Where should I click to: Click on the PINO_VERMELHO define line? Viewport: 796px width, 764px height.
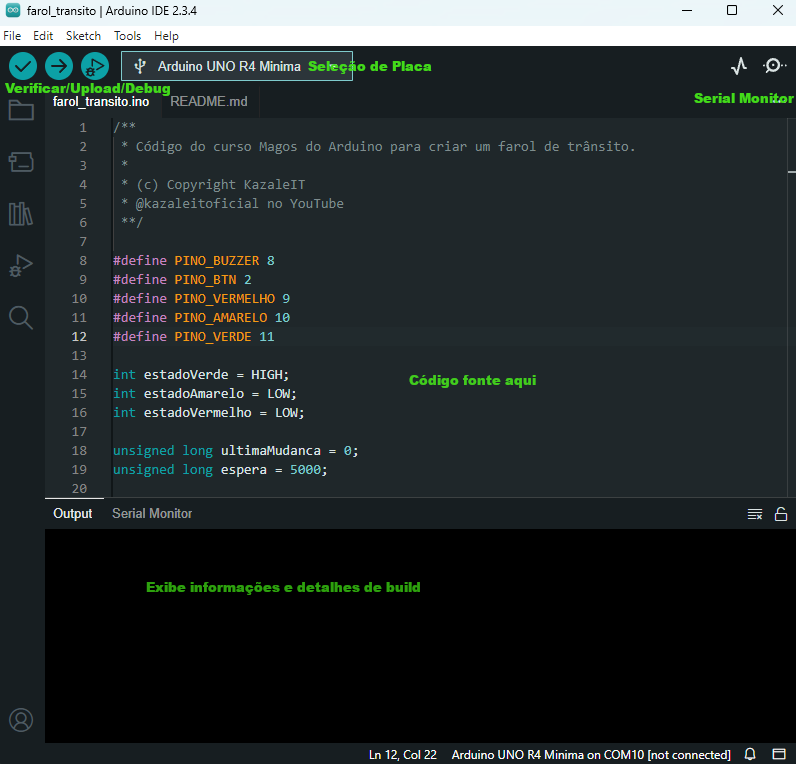(202, 298)
